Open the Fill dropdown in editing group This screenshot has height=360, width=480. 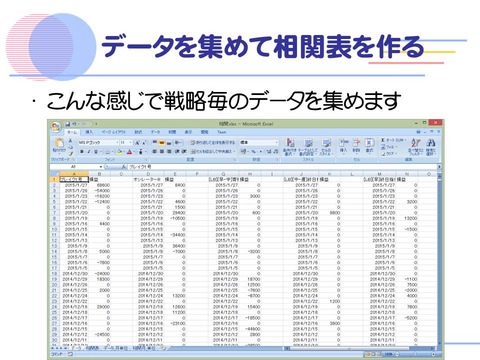point(388,147)
